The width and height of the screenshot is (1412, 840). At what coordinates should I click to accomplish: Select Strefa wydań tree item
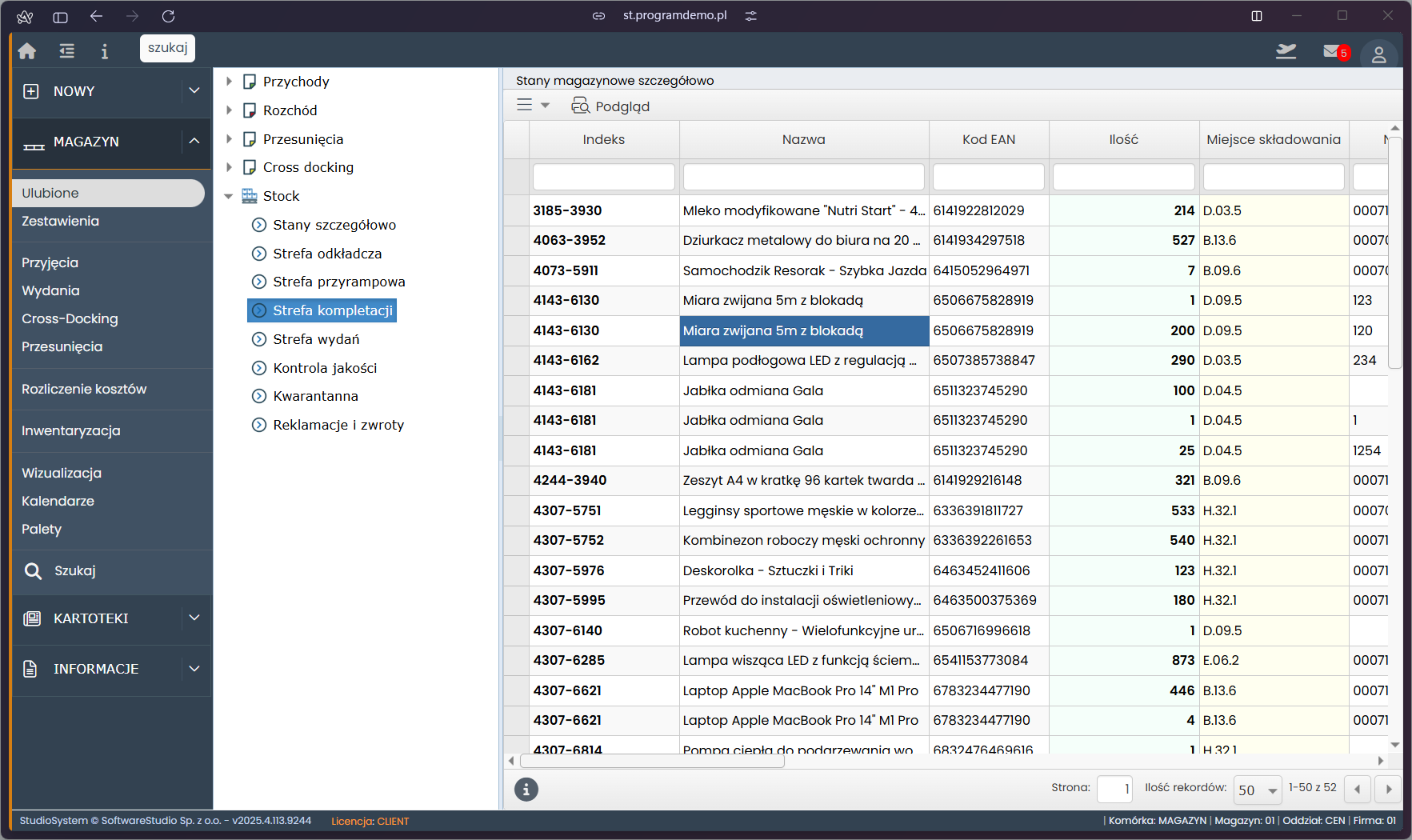[316, 339]
